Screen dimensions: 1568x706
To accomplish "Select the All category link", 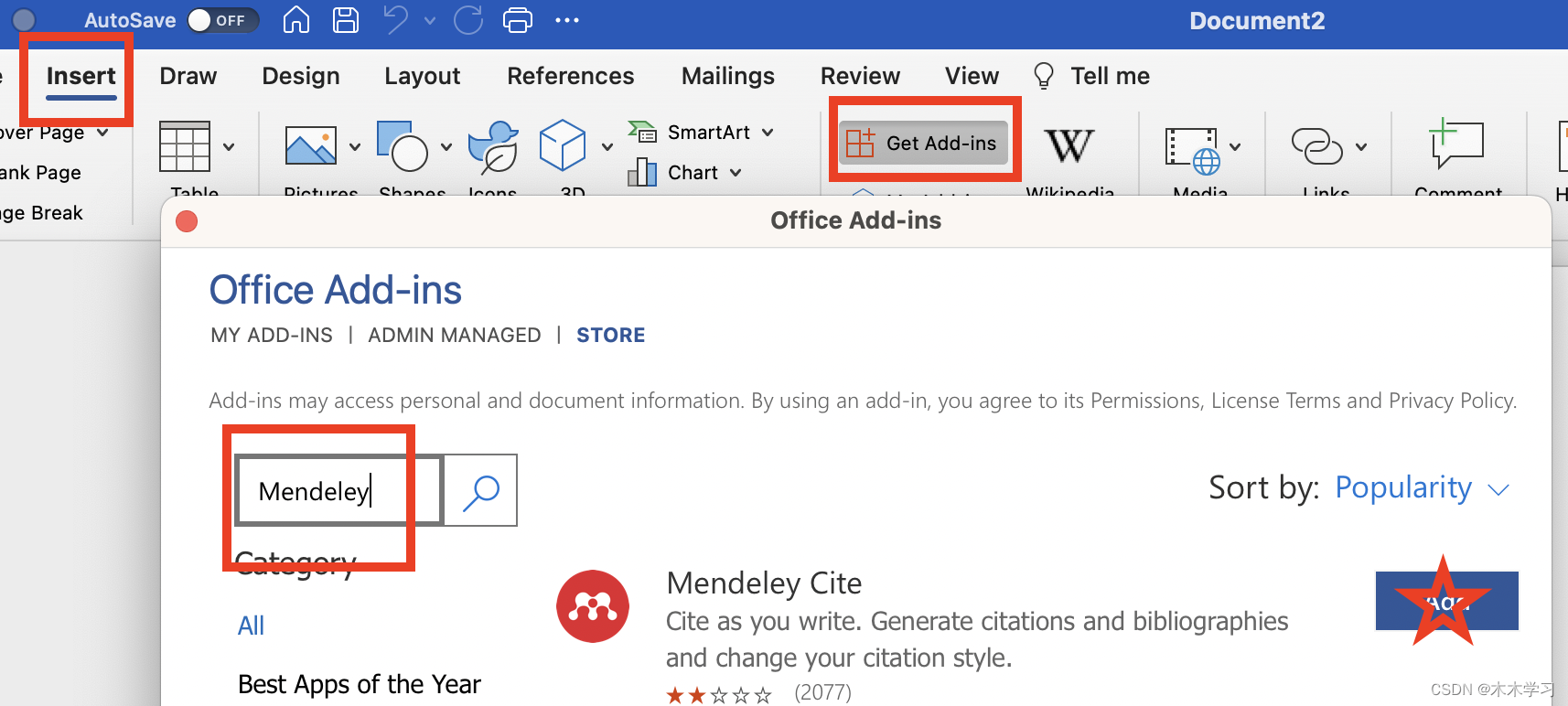I will tap(251, 626).
